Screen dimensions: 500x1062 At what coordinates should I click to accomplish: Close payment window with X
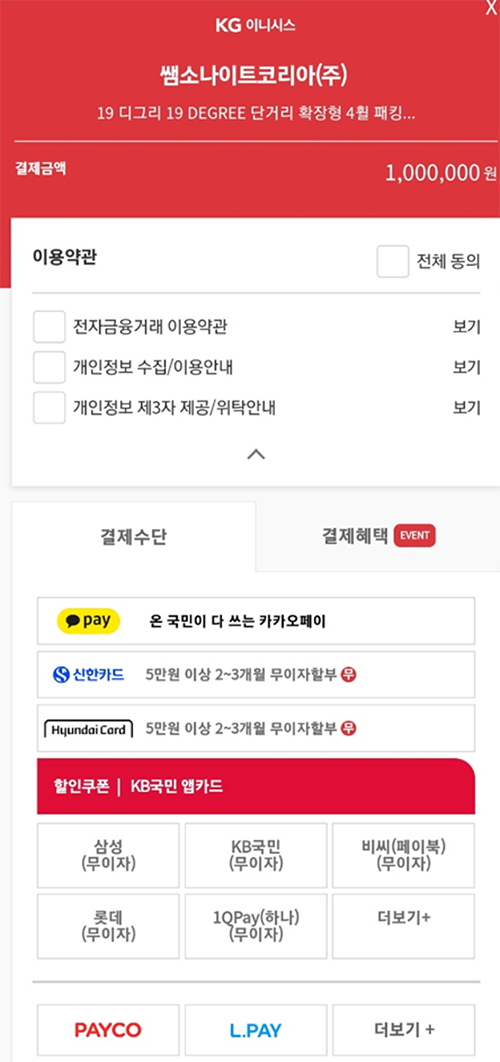(x=492, y=8)
